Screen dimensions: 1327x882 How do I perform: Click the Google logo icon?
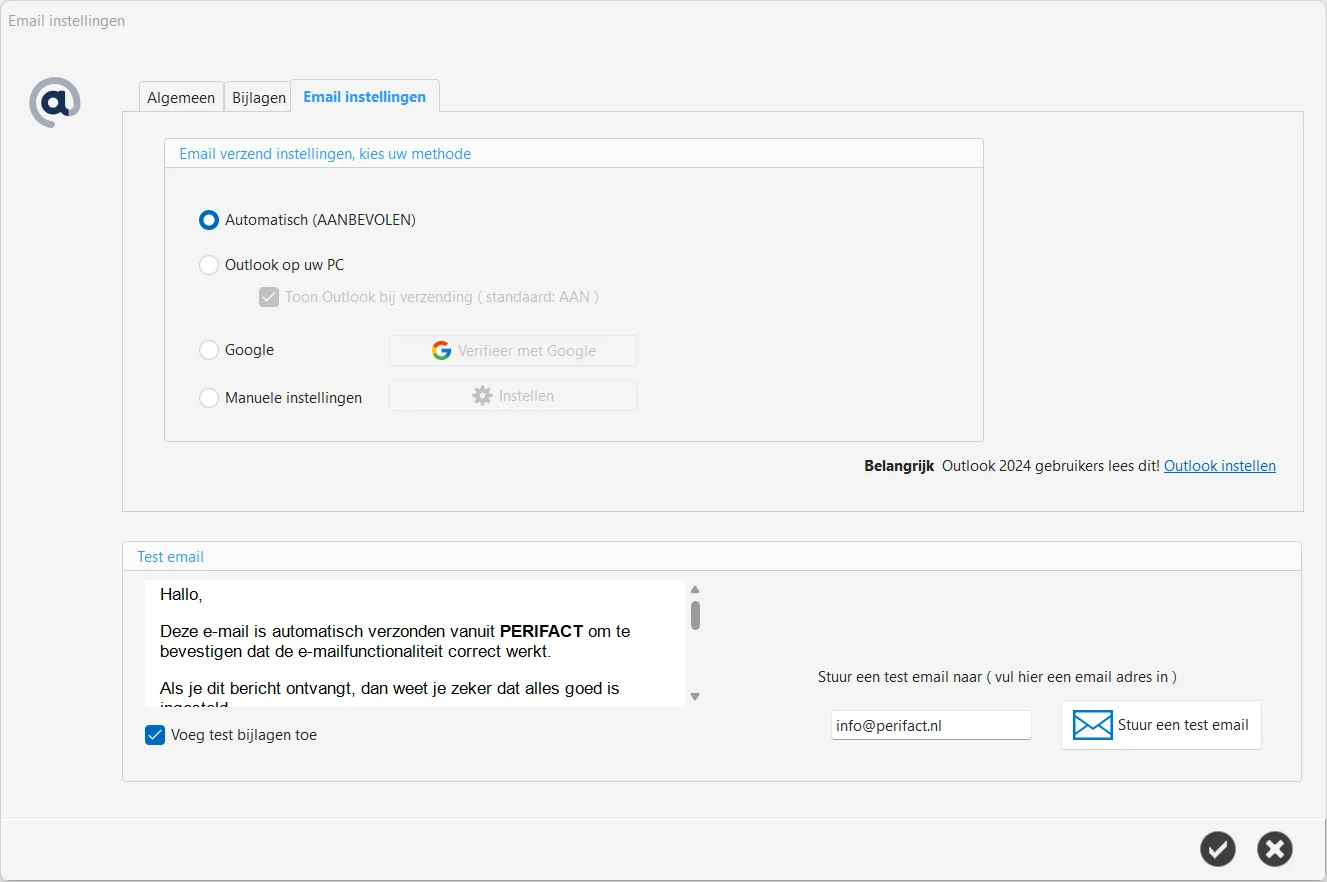[x=441, y=351]
